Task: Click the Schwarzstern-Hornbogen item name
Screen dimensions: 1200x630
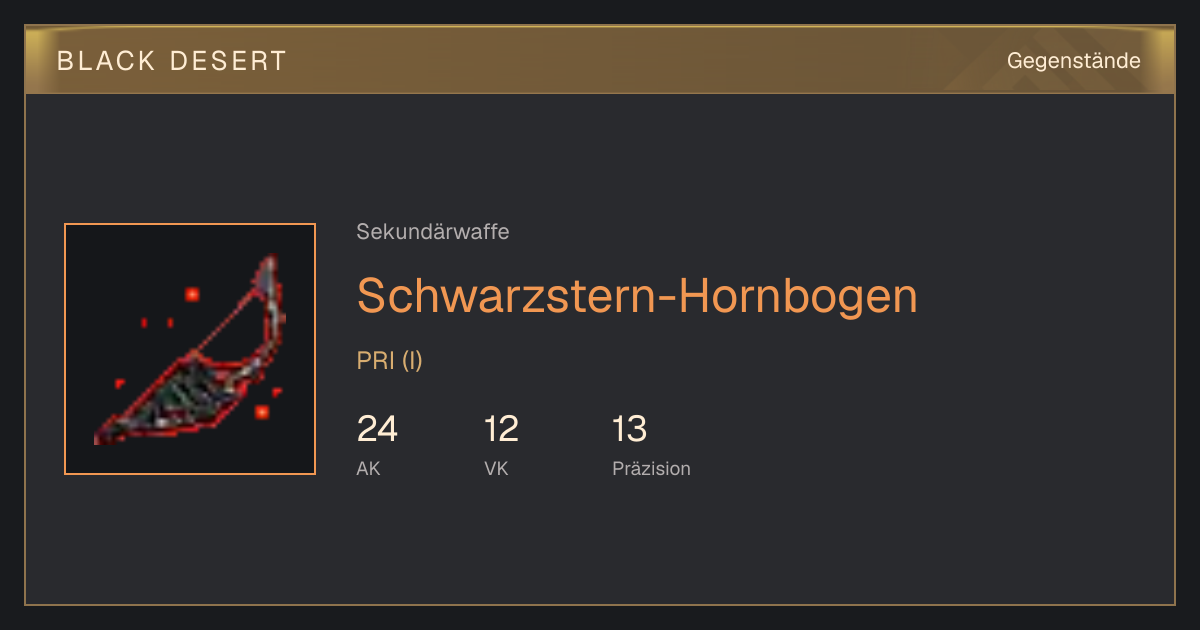Action: pyautogui.click(x=637, y=295)
